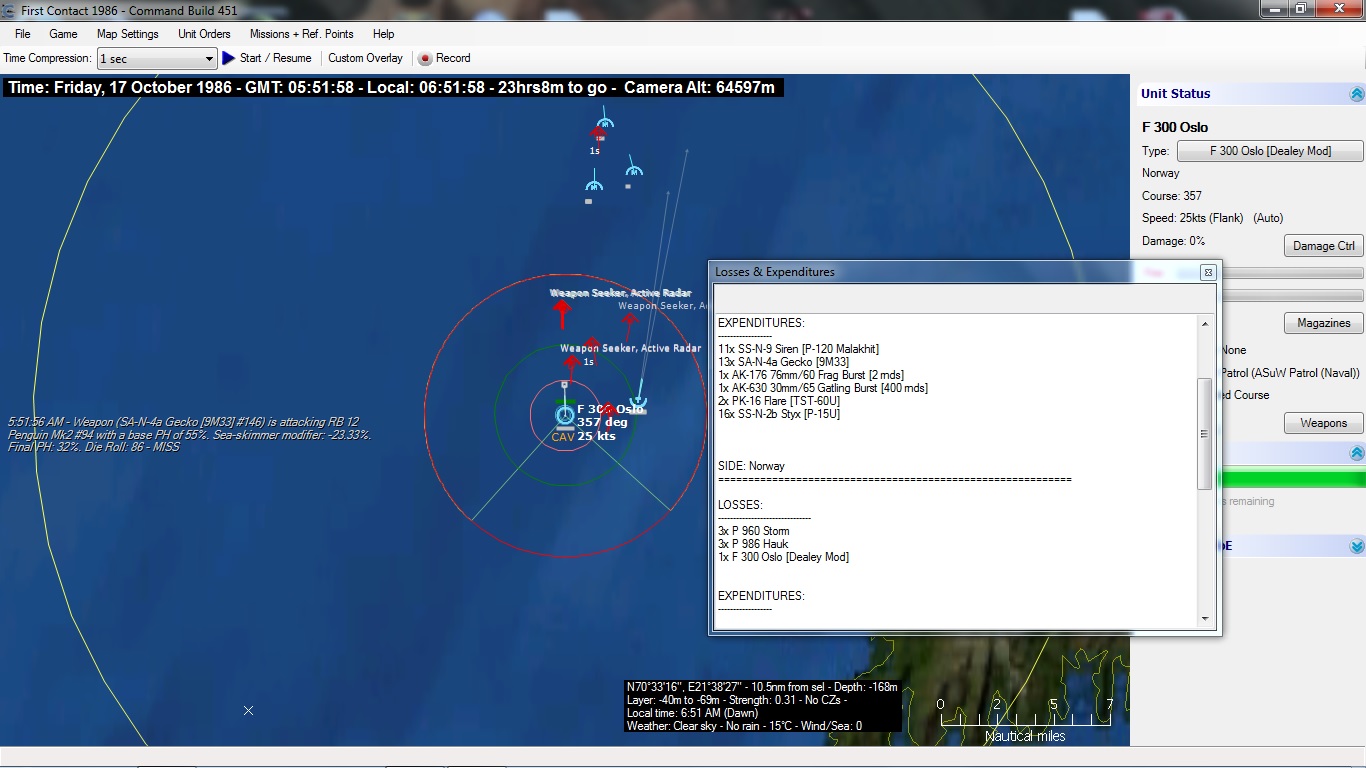Click the Norway side label in Unit Status

tap(1160, 173)
